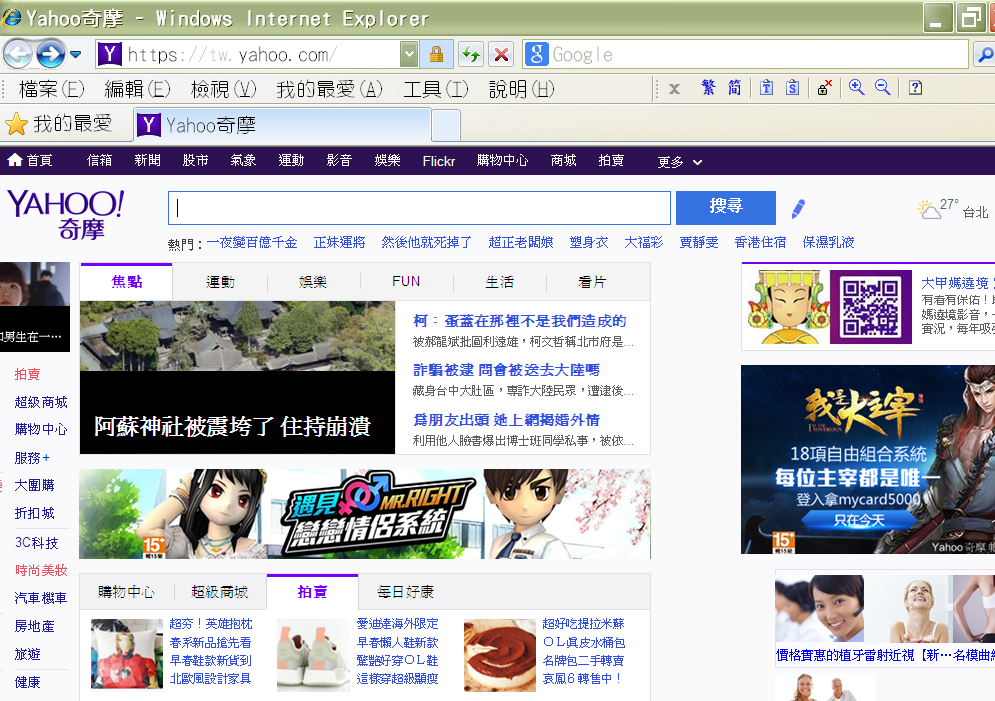Open favorites star 我的最愛 button
995x701 pixels.
coord(58,124)
